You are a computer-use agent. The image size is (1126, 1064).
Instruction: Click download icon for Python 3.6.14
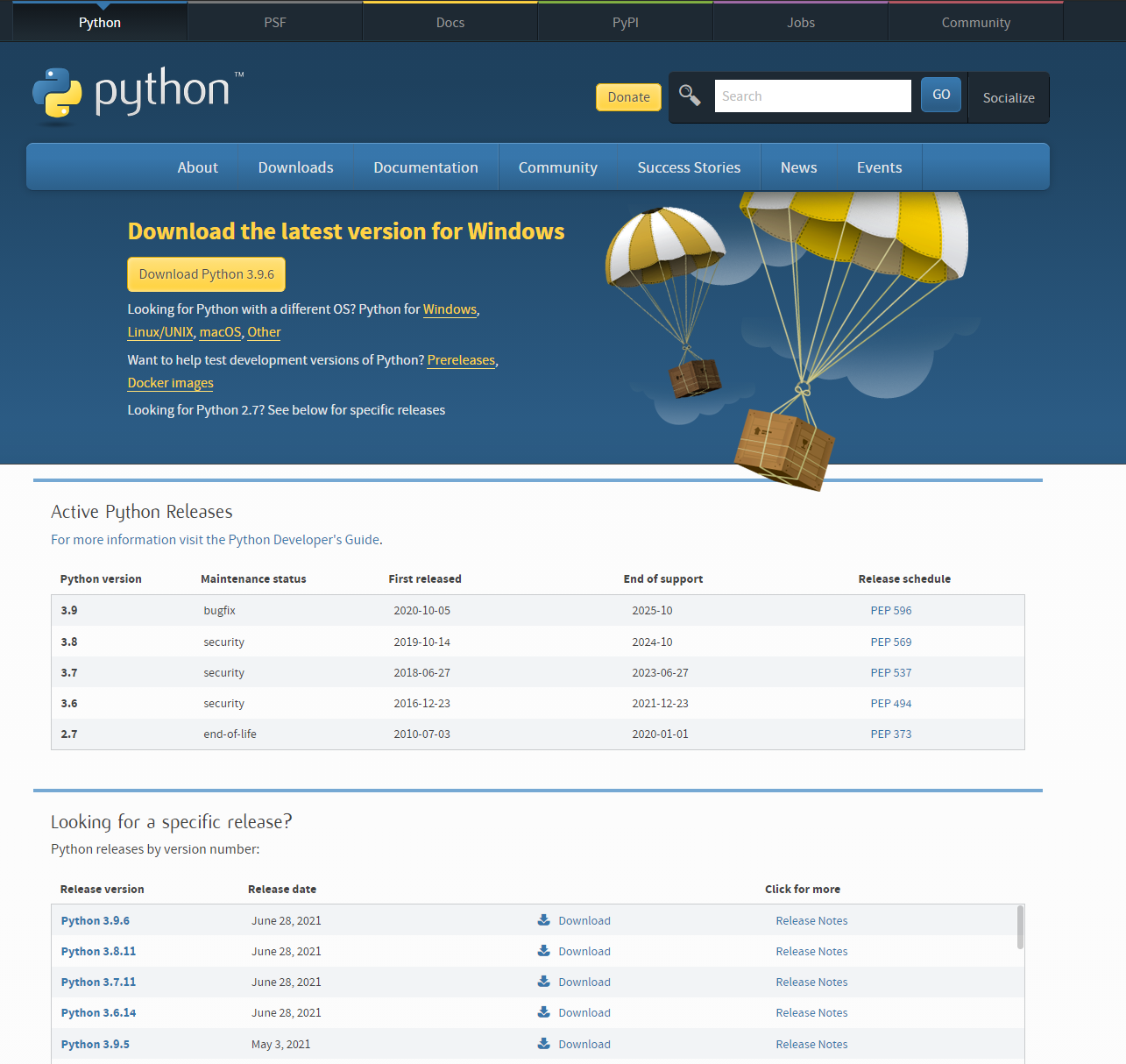tap(543, 1012)
